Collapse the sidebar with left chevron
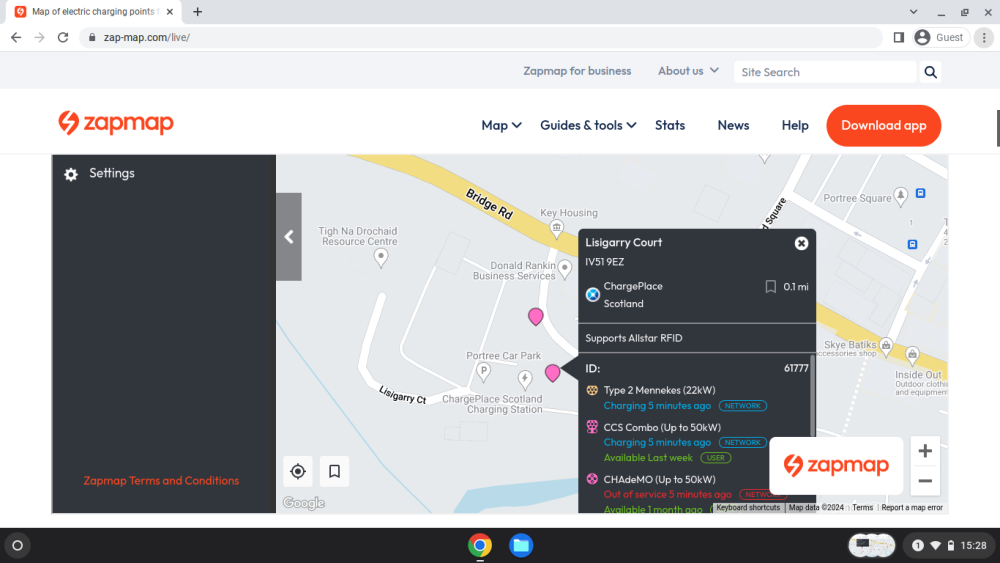1000x563 pixels. point(289,237)
